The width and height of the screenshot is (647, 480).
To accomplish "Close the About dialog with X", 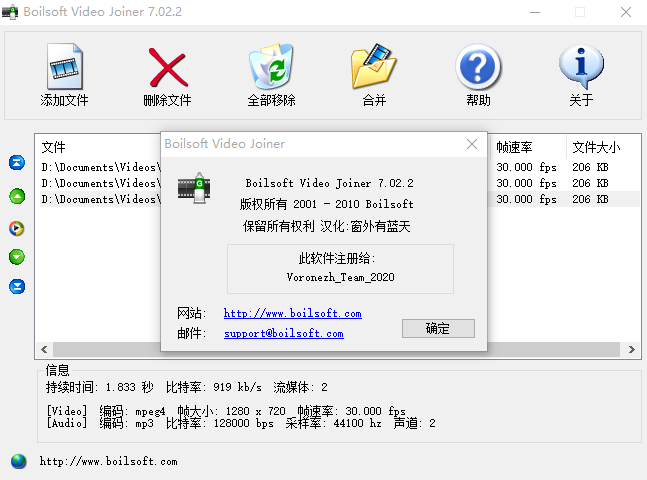I will coord(472,144).
